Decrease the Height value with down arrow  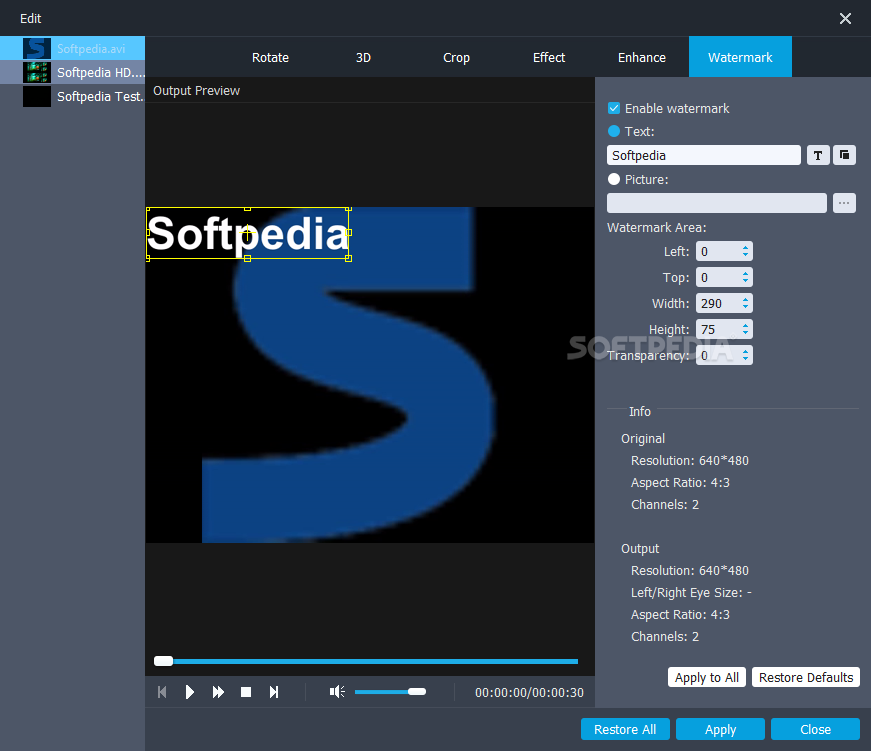745,333
